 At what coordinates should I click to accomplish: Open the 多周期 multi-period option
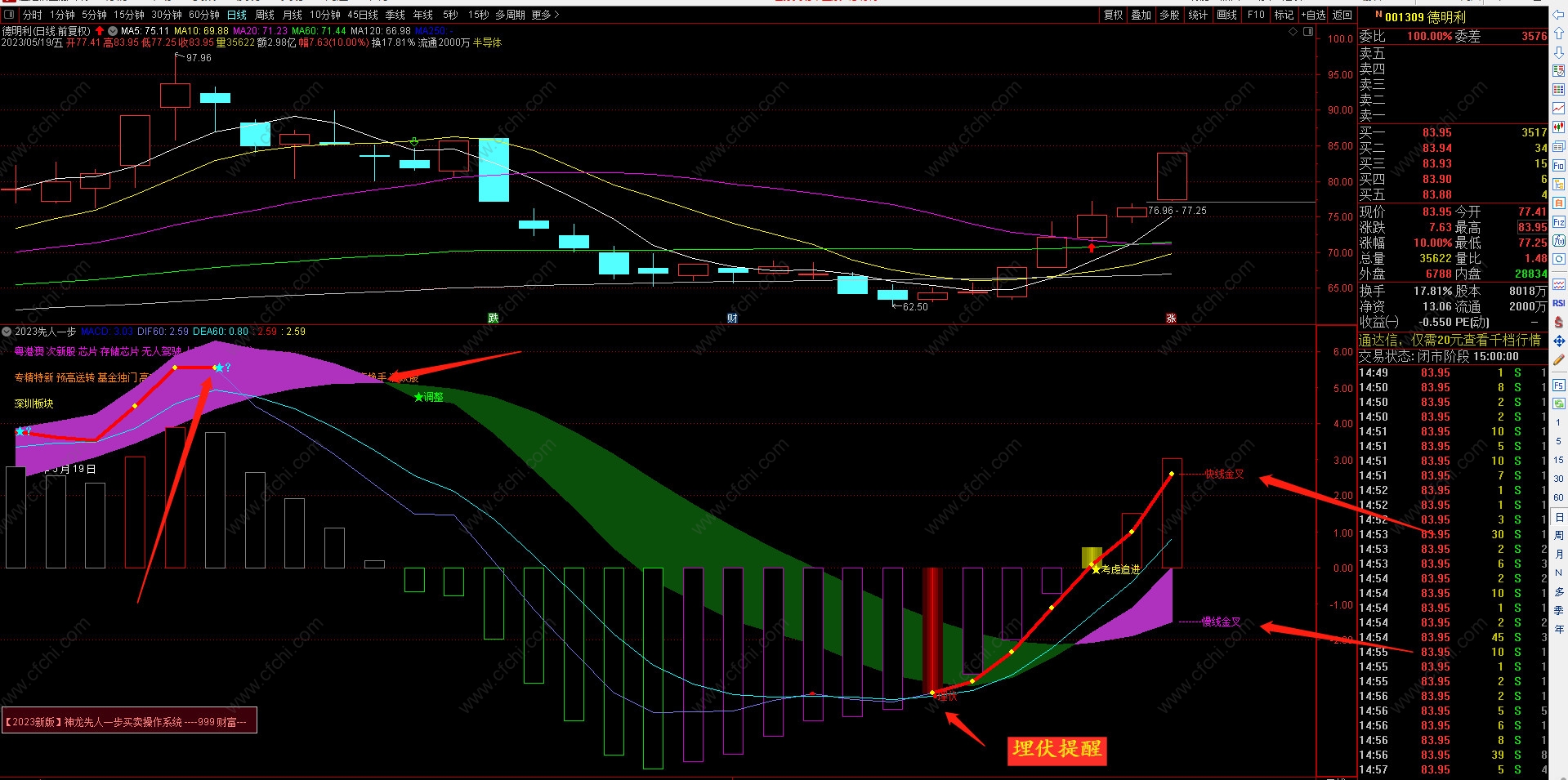click(x=510, y=15)
